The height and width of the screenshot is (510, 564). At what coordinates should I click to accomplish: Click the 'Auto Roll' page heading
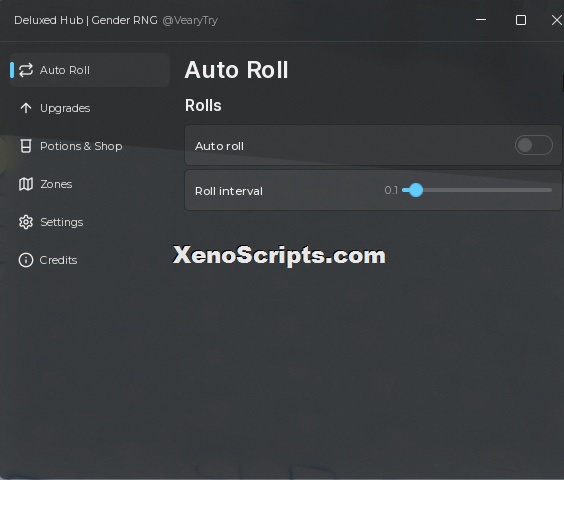click(x=236, y=69)
